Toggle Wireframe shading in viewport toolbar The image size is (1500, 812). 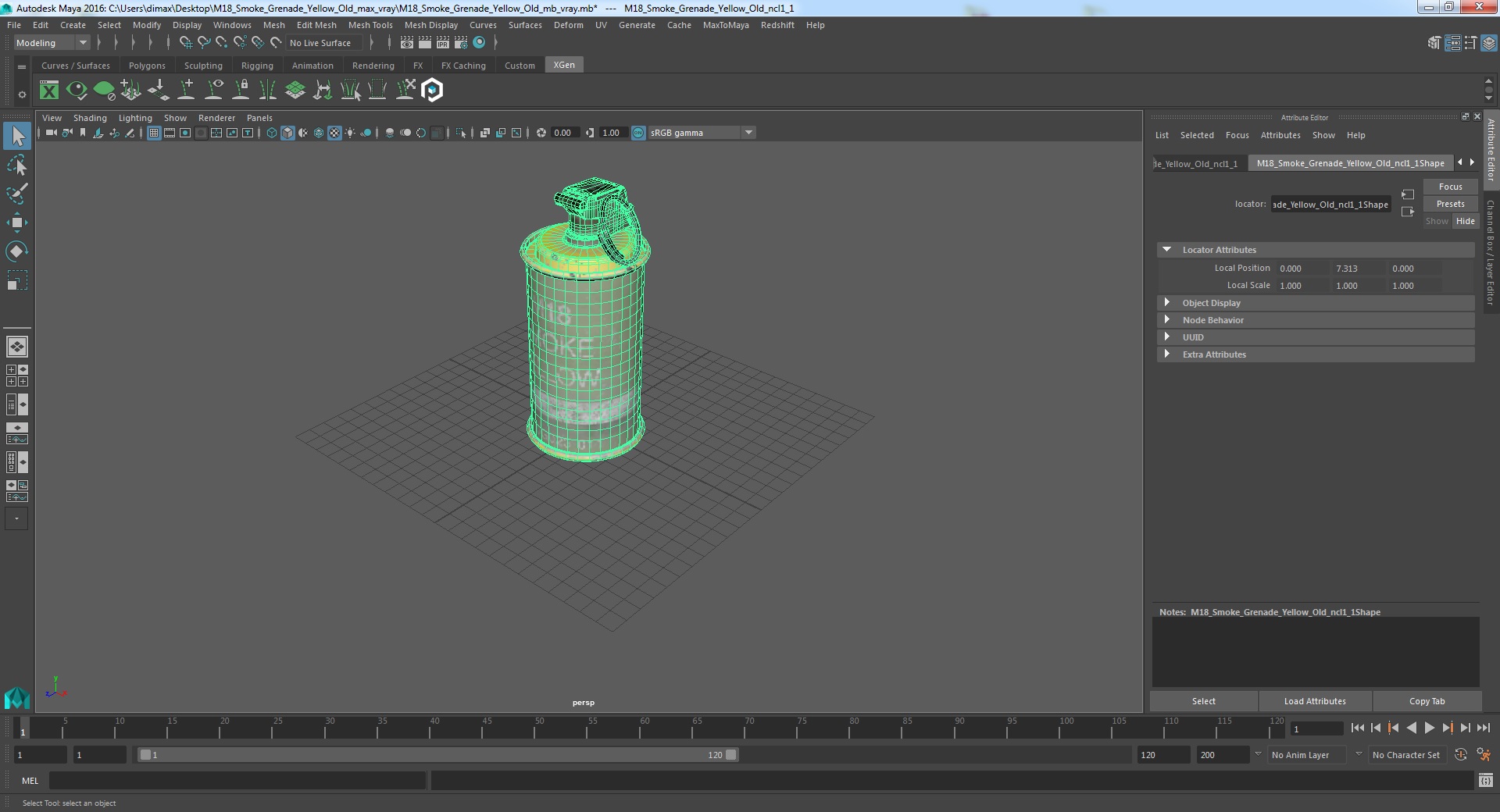click(272, 133)
